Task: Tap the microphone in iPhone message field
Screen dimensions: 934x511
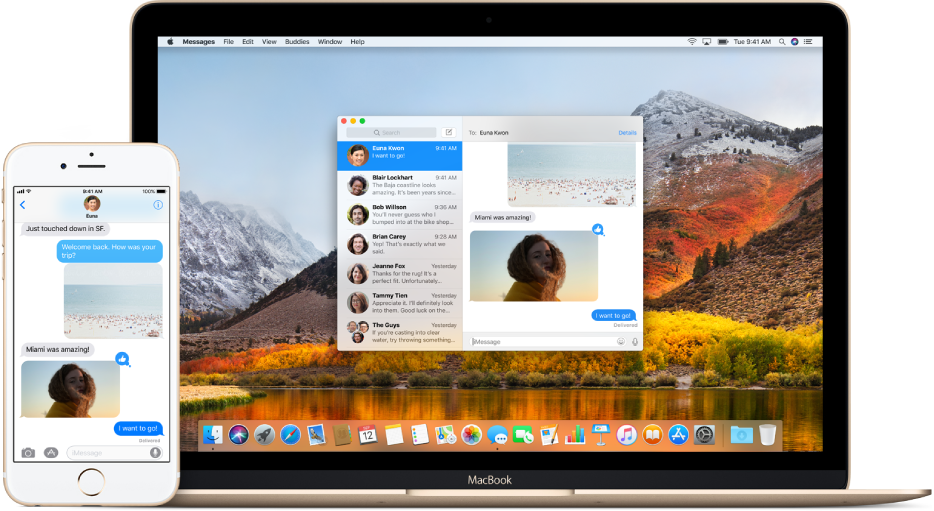Action: click(155, 453)
